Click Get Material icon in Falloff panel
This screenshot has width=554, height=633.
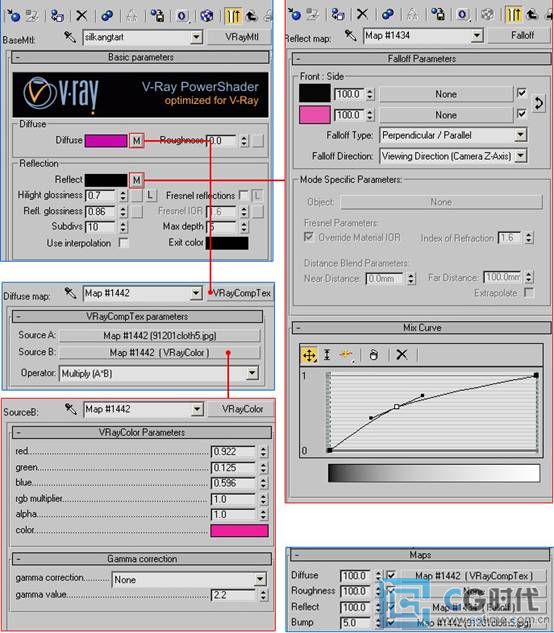(294, 15)
